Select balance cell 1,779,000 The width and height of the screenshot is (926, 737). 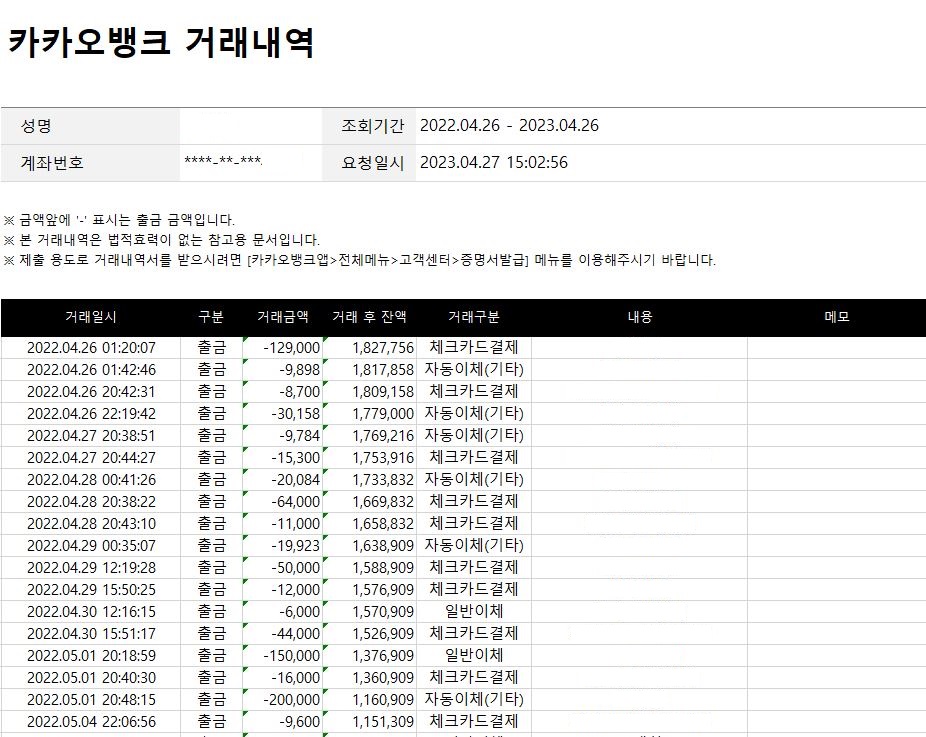click(x=370, y=414)
